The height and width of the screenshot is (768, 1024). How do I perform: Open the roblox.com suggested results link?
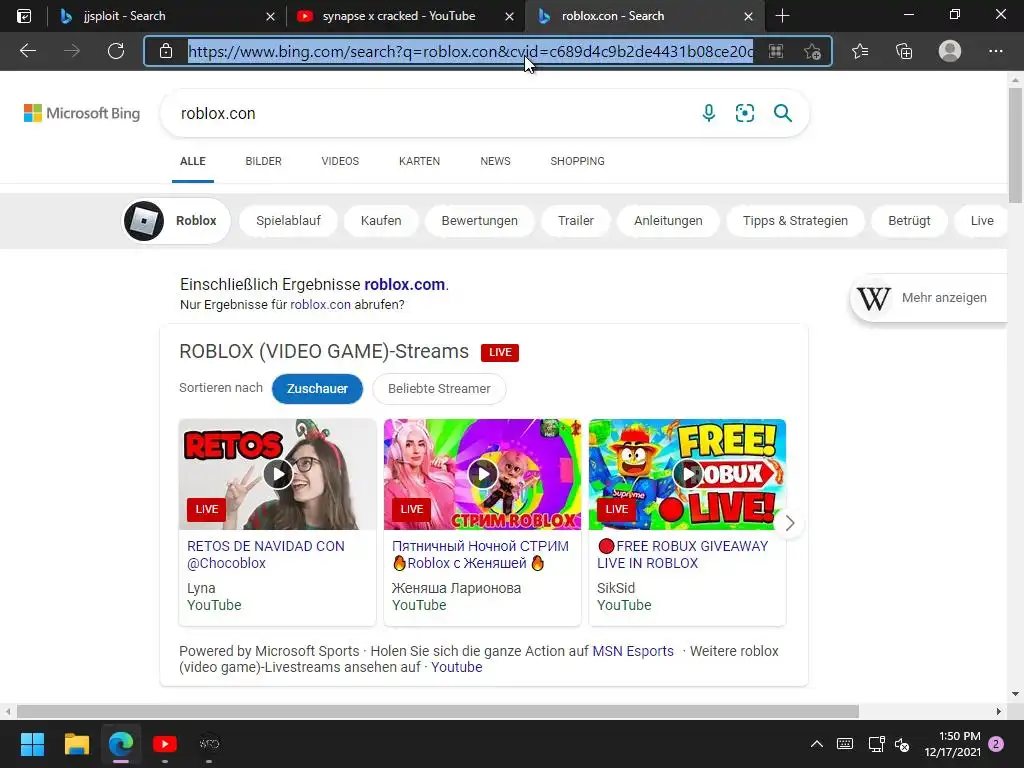[x=404, y=285]
